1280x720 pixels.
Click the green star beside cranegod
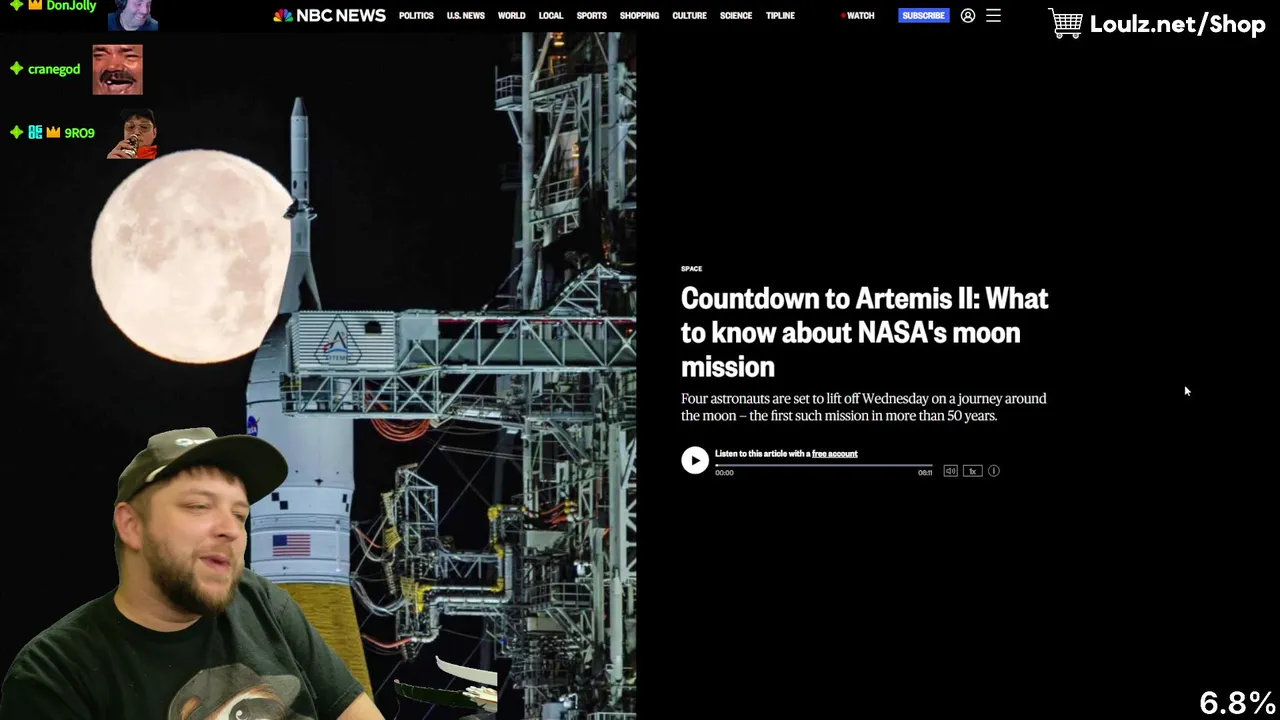pyautogui.click(x=16, y=69)
